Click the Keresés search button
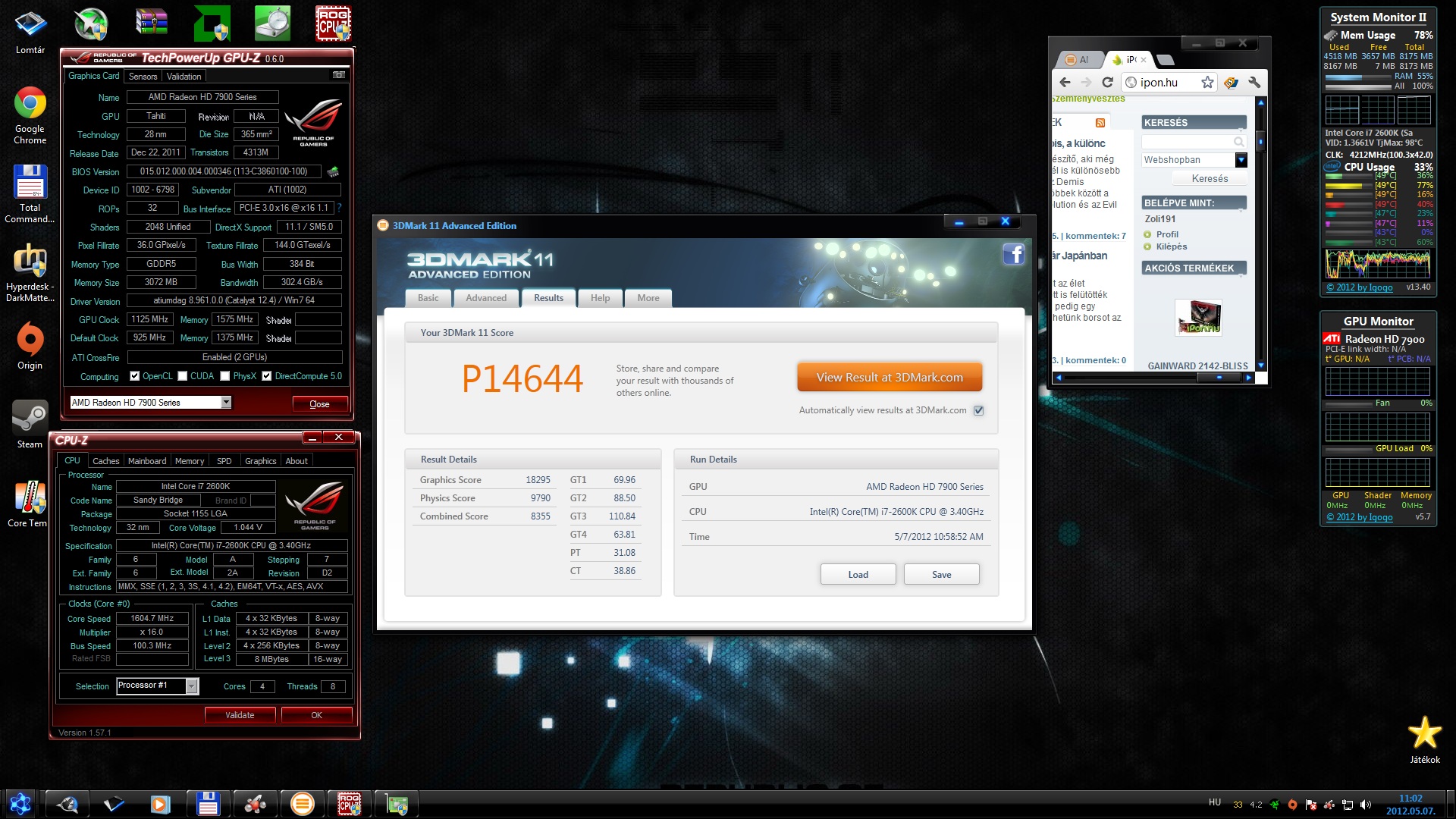Viewport: 1456px width, 819px height. (1210, 179)
